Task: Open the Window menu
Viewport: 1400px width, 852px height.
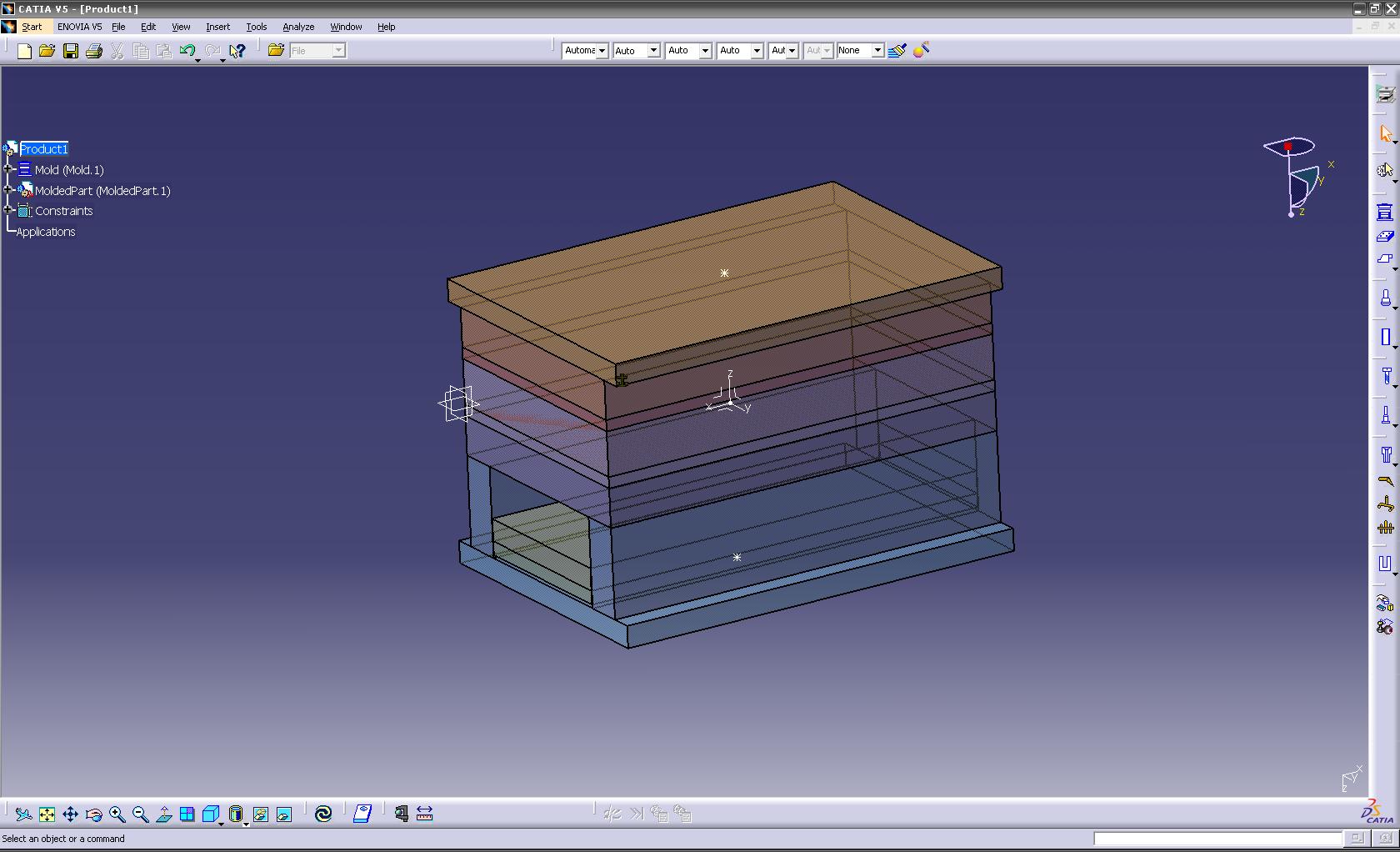Action: pos(346,27)
